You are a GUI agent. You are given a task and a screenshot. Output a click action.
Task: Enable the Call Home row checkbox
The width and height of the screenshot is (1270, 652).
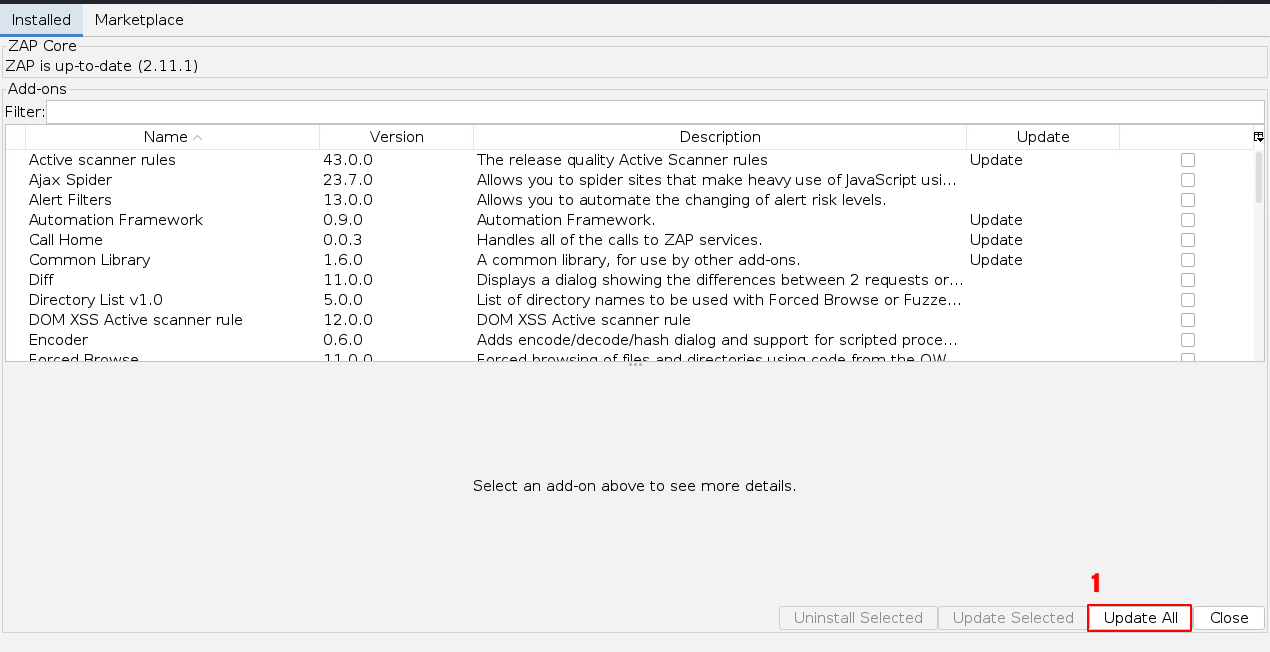coord(1188,240)
